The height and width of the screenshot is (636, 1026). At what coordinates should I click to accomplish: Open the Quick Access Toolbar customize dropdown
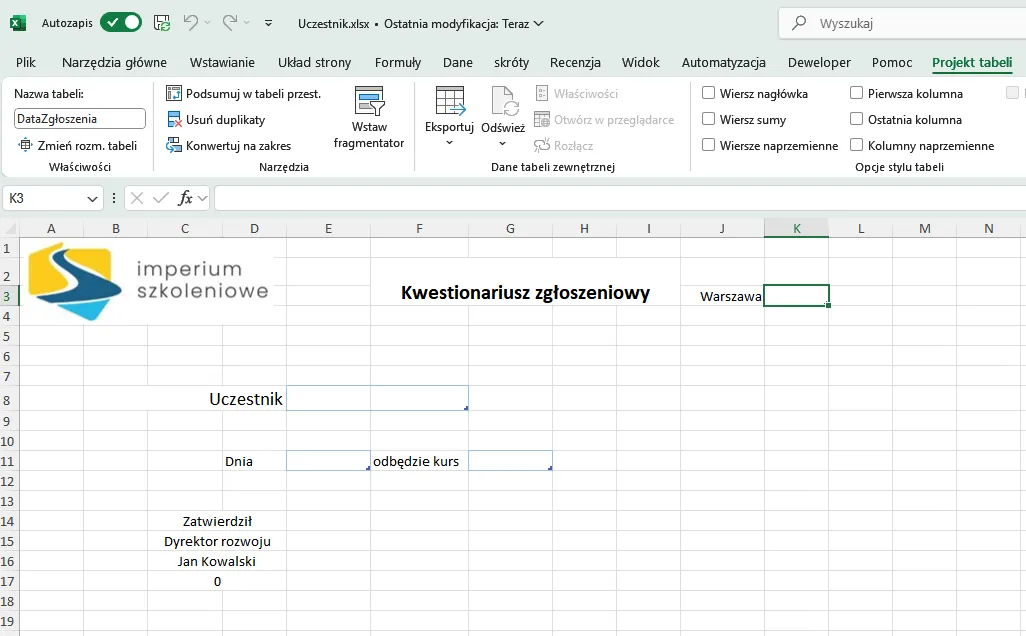coord(268,22)
